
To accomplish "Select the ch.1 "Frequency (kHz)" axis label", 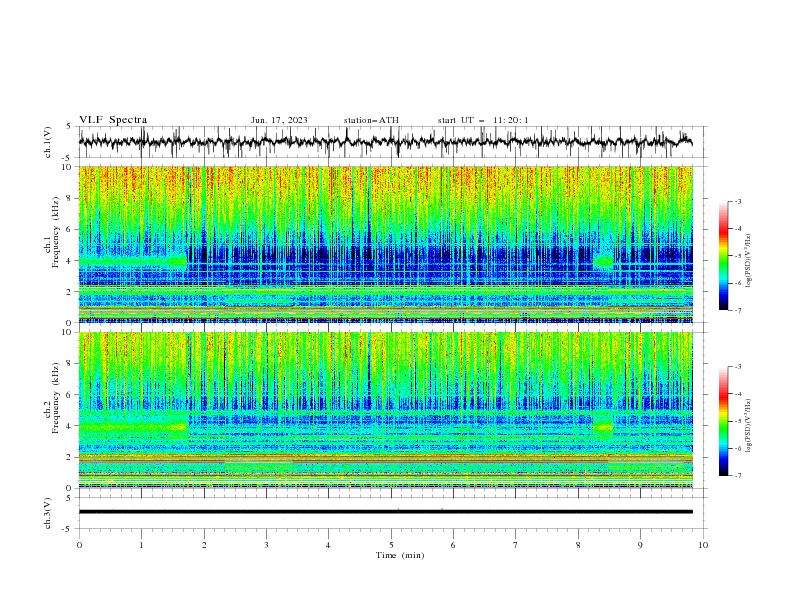I will tap(56, 230).
